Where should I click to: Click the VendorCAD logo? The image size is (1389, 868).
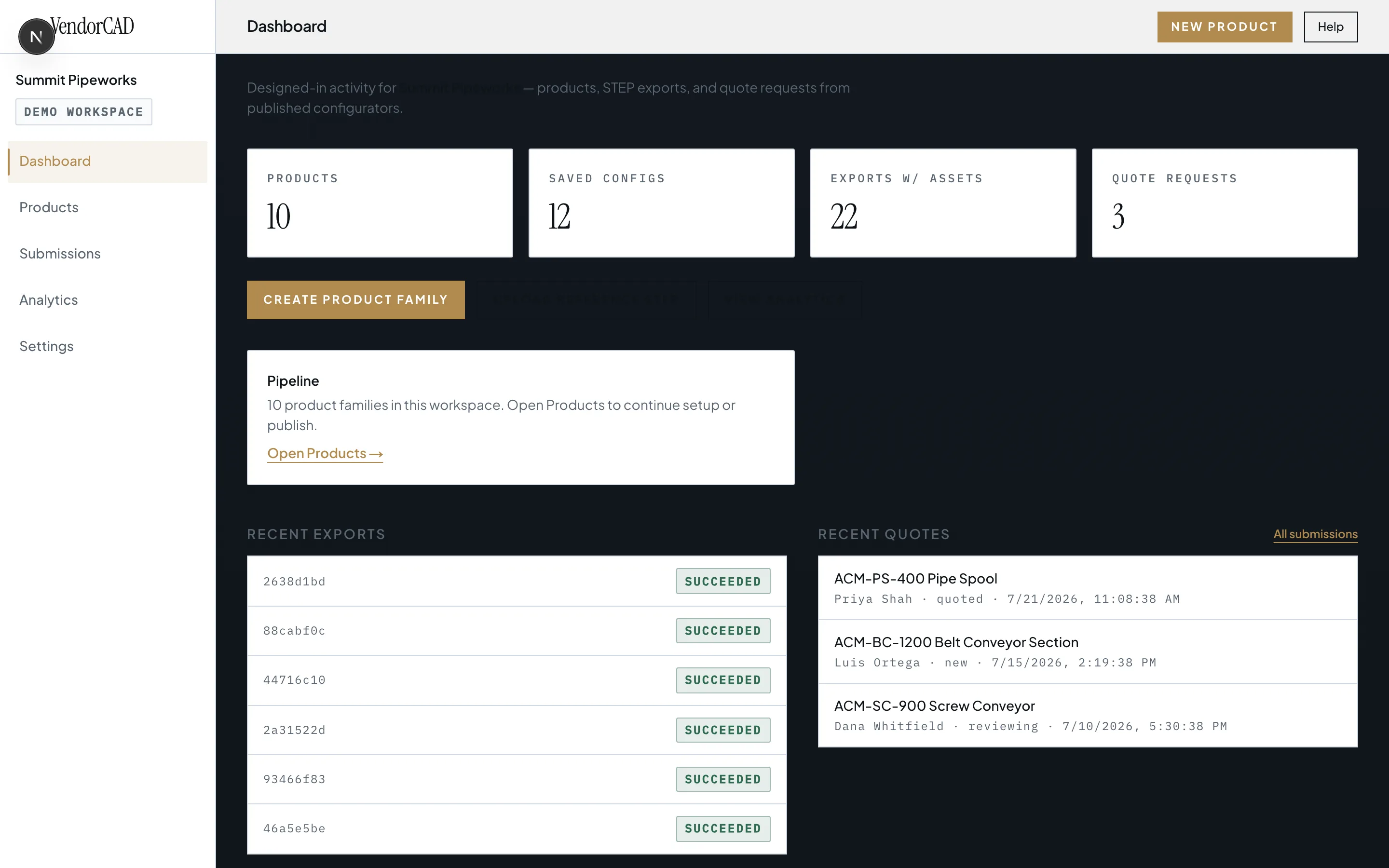92,26
